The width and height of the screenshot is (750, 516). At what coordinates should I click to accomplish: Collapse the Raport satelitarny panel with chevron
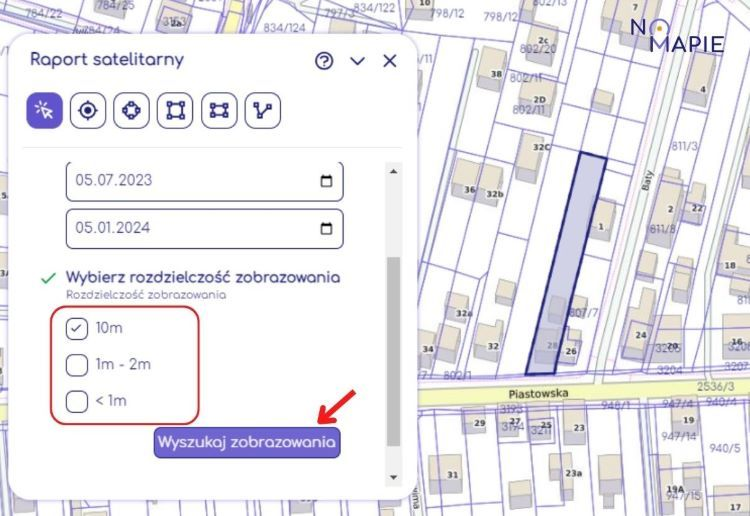357,61
